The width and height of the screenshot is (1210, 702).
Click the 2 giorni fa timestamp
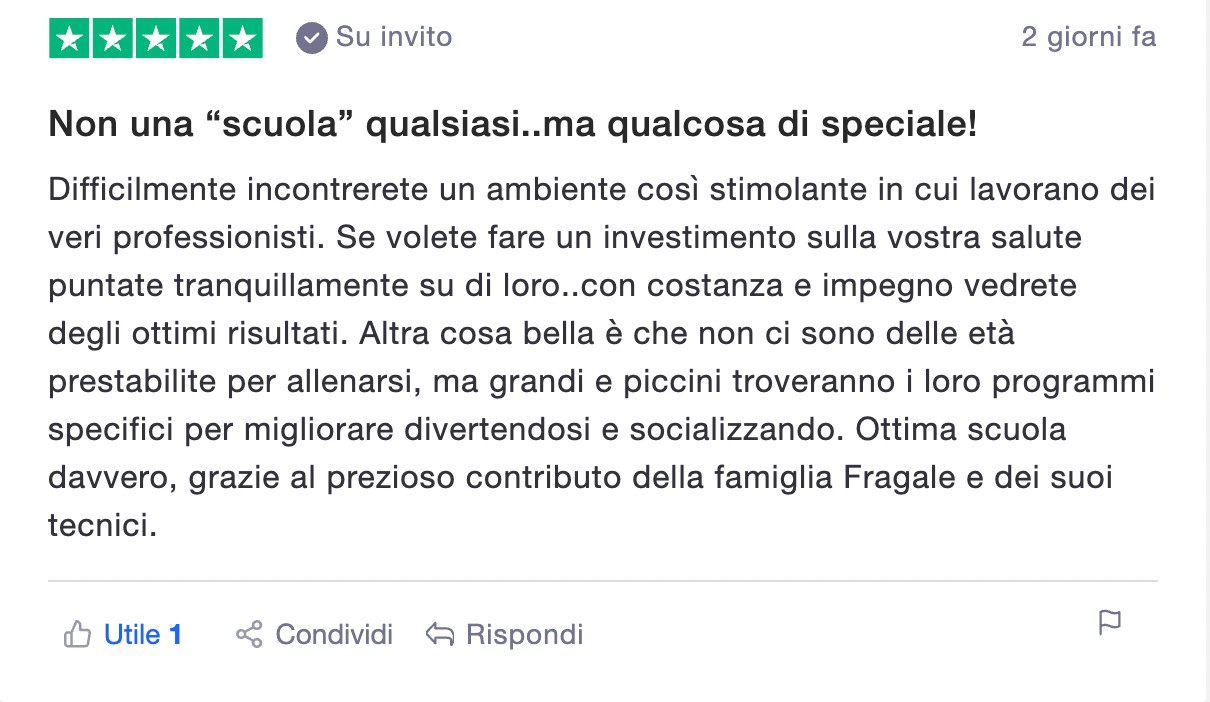1086,36
